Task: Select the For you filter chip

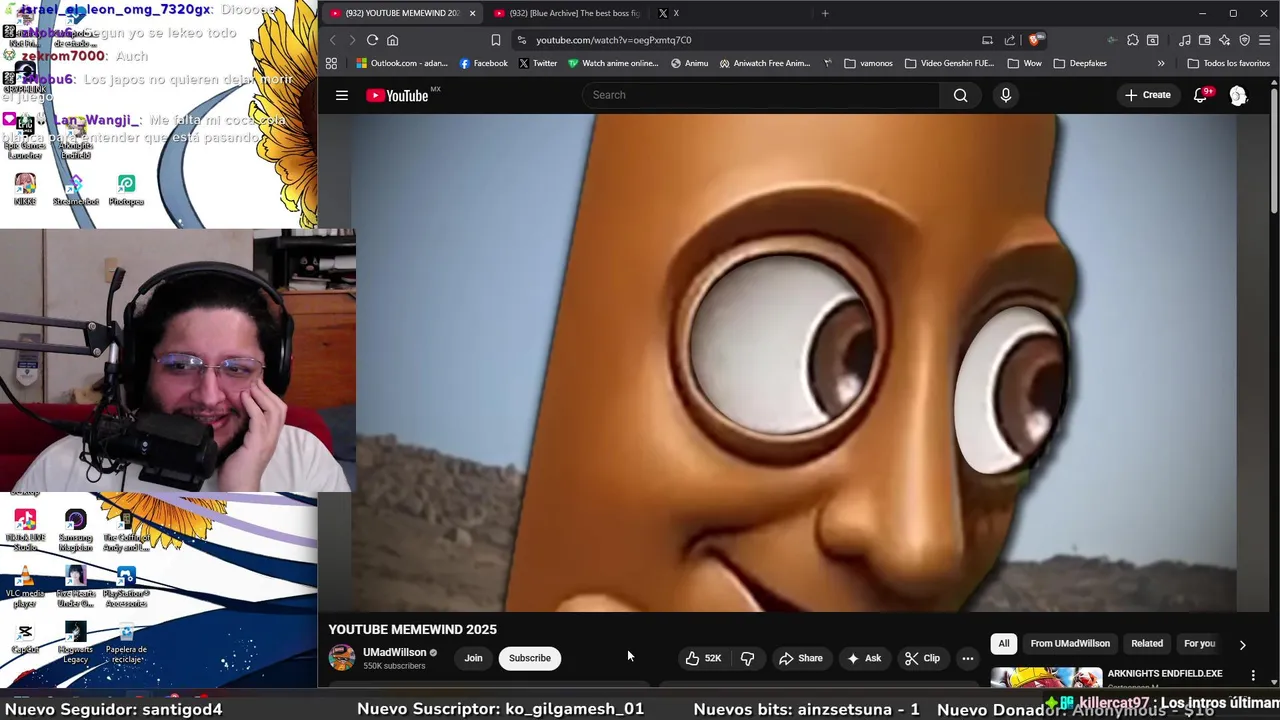Action: (1199, 644)
